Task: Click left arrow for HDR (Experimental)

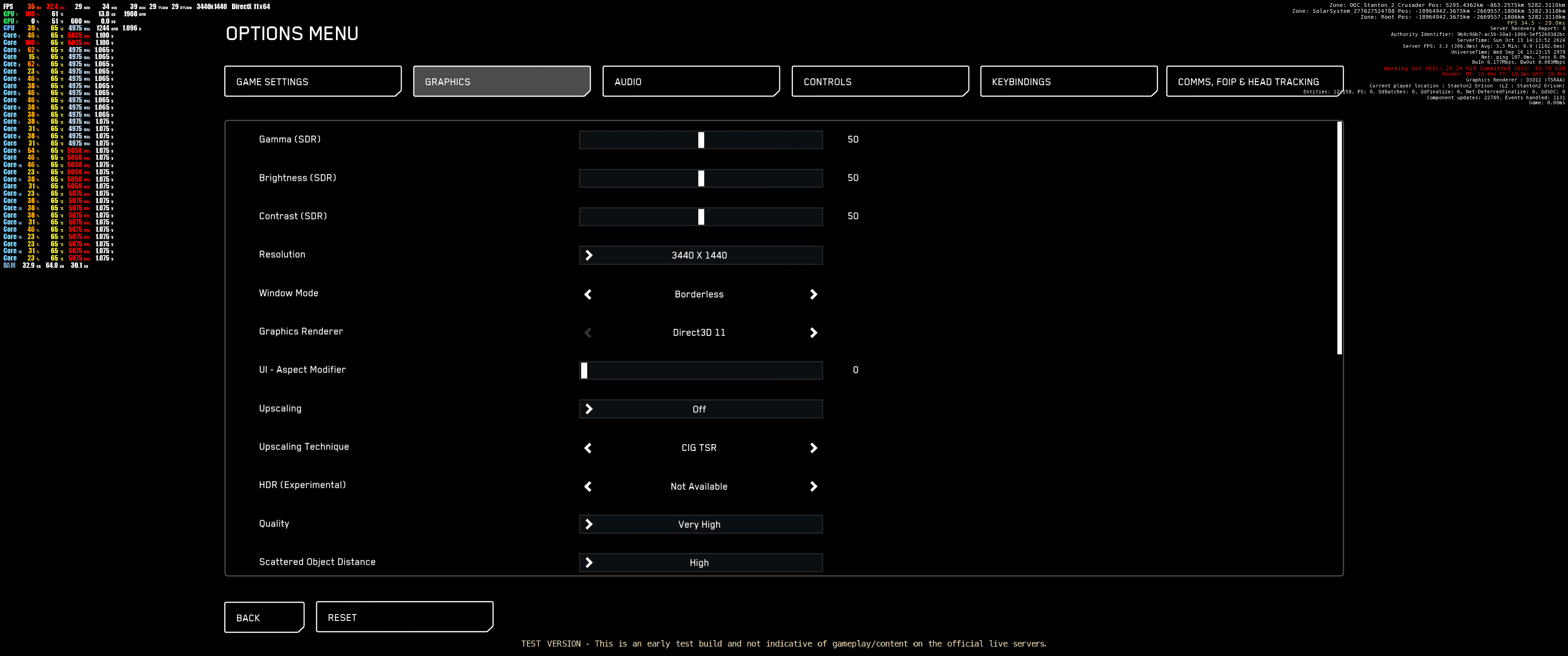Action: pos(588,487)
